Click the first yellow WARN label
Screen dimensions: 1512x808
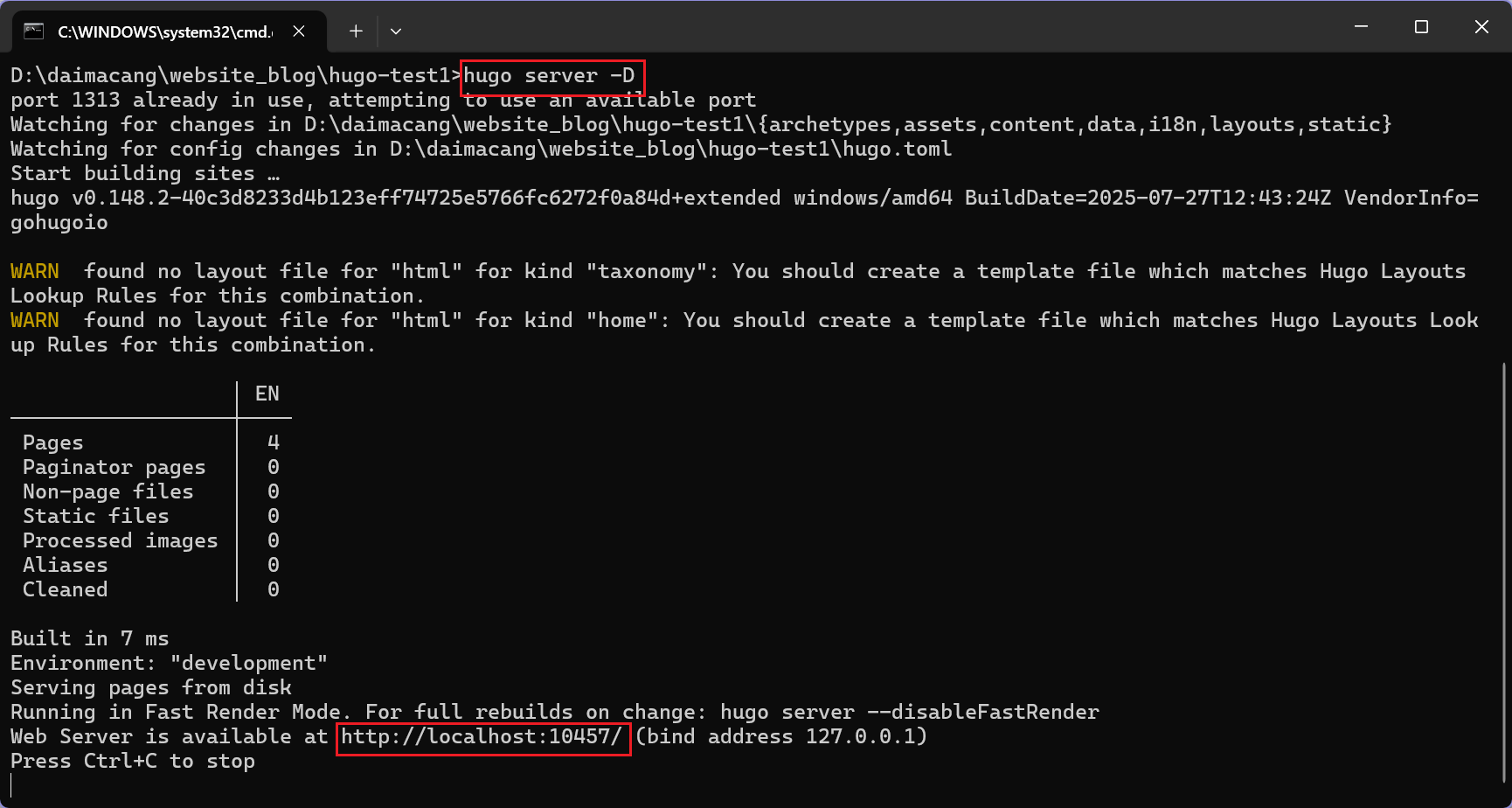coord(35,271)
